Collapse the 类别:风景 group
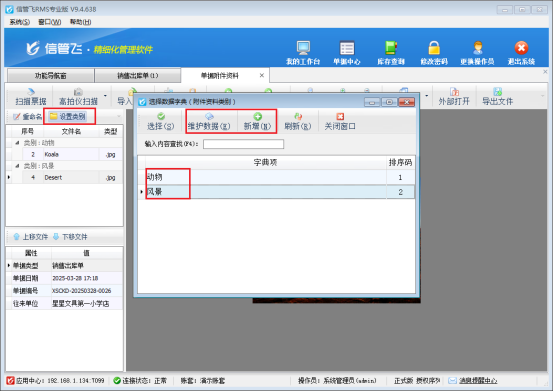The height and width of the screenshot is (392, 553). 17,166
